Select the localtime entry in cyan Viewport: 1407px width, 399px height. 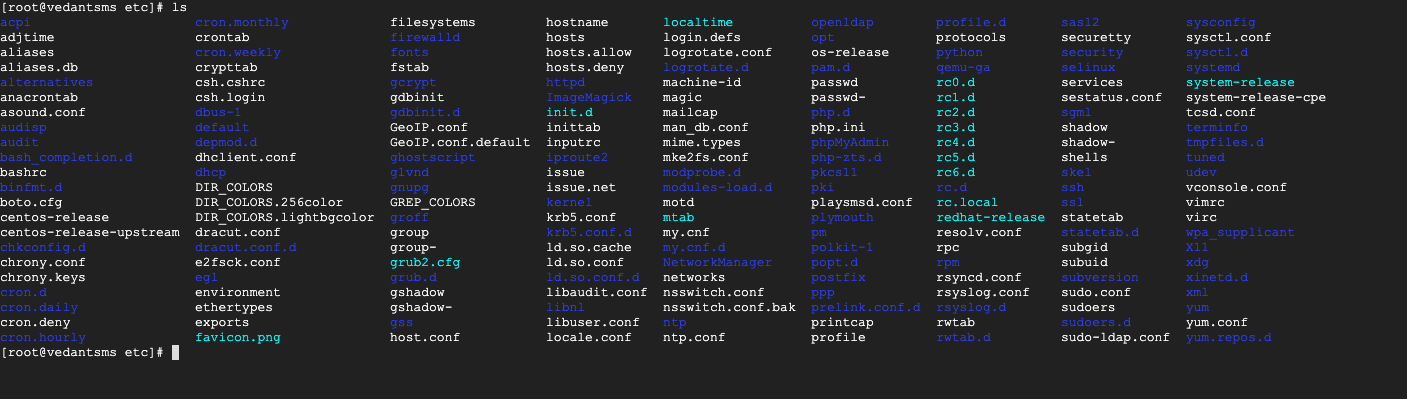(698, 22)
